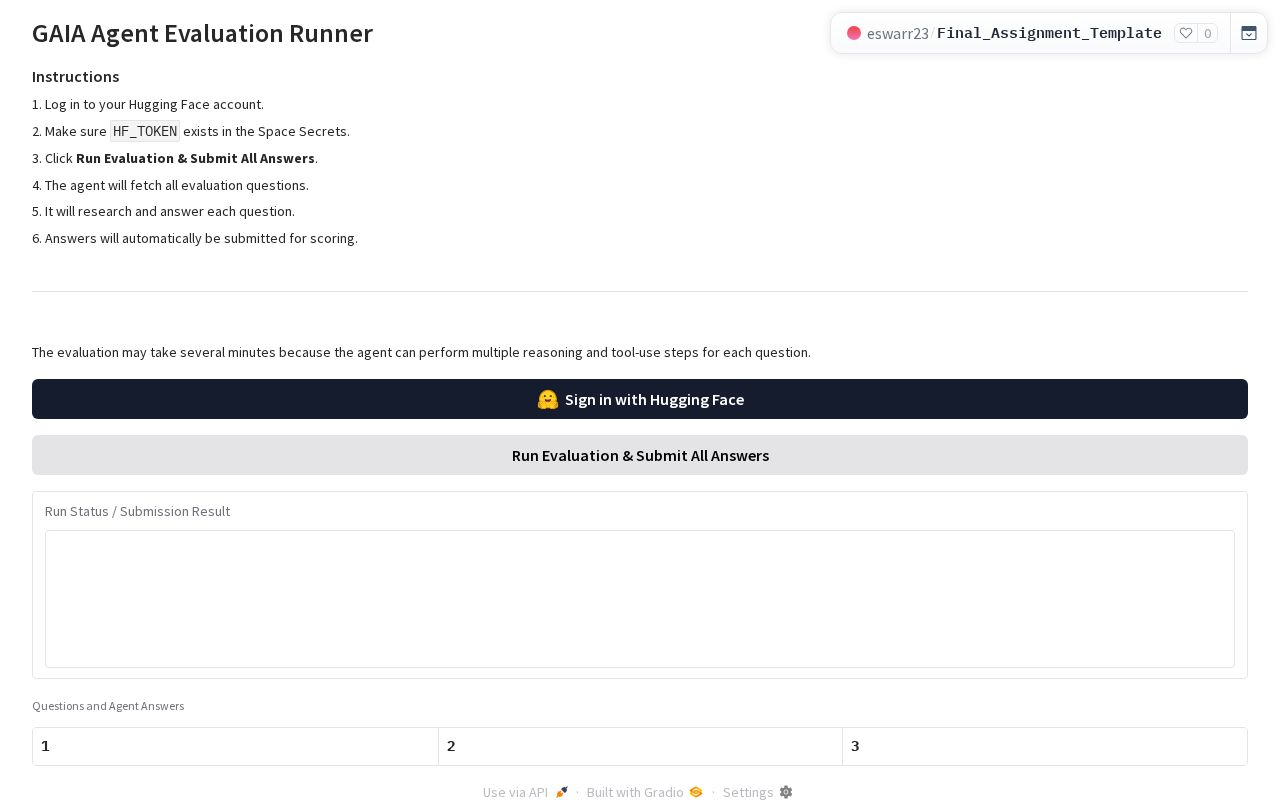Select column header 2 in answers table
This screenshot has height=800, width=1280.
tap(640, 746)
